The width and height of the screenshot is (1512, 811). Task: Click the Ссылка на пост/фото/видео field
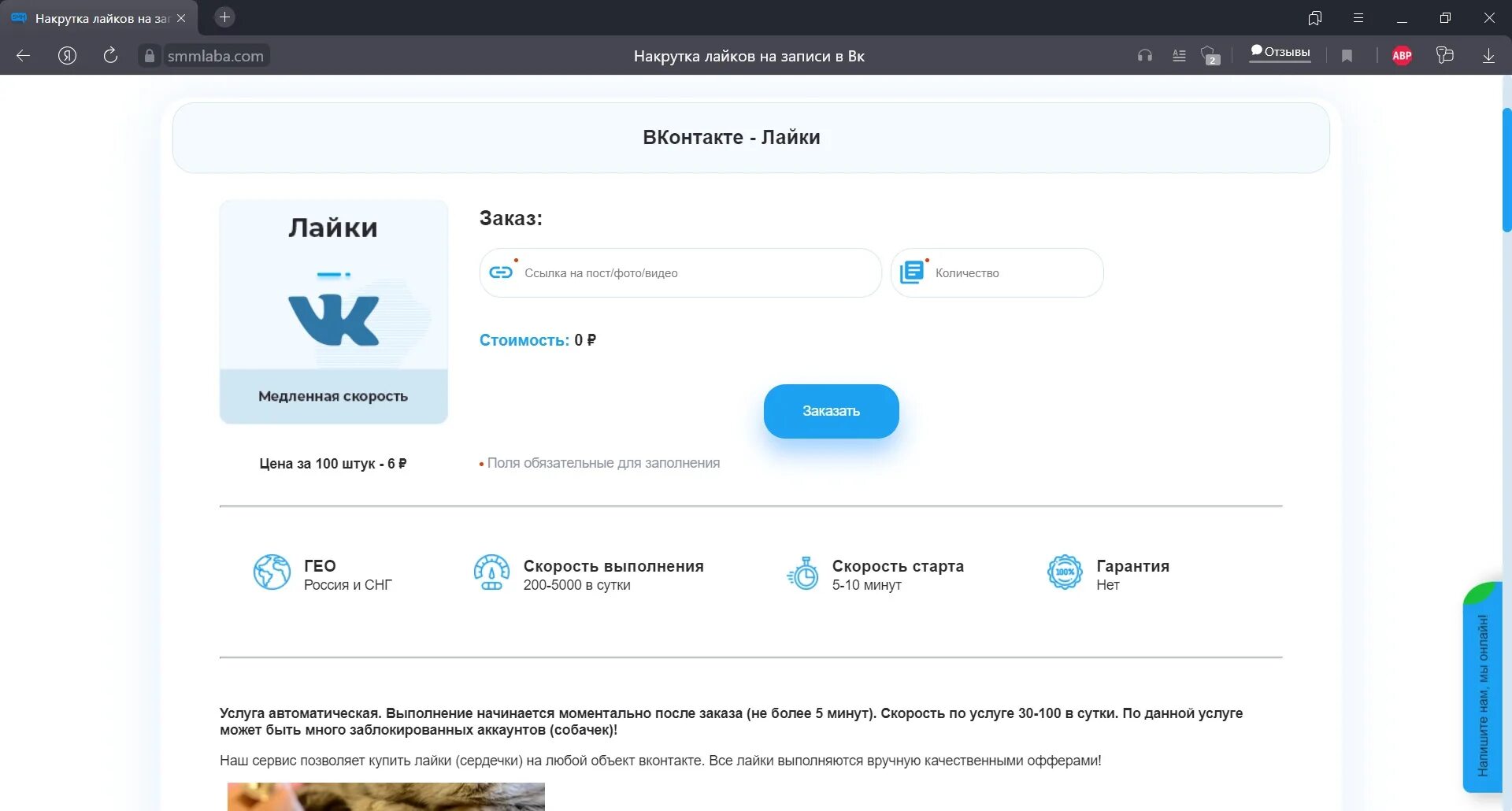[x=680, y=273]
